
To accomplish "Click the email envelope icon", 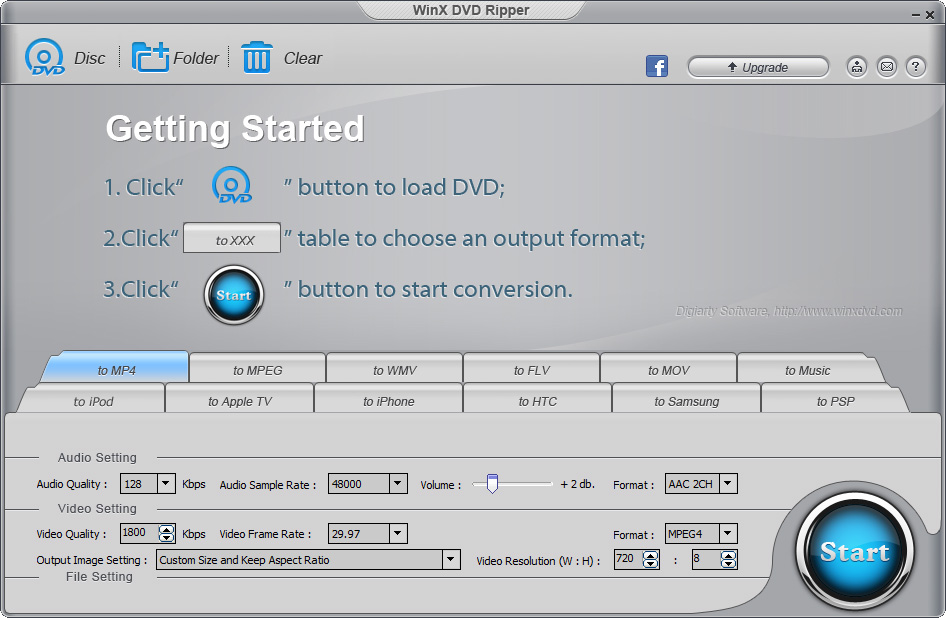I will (886, 67).
